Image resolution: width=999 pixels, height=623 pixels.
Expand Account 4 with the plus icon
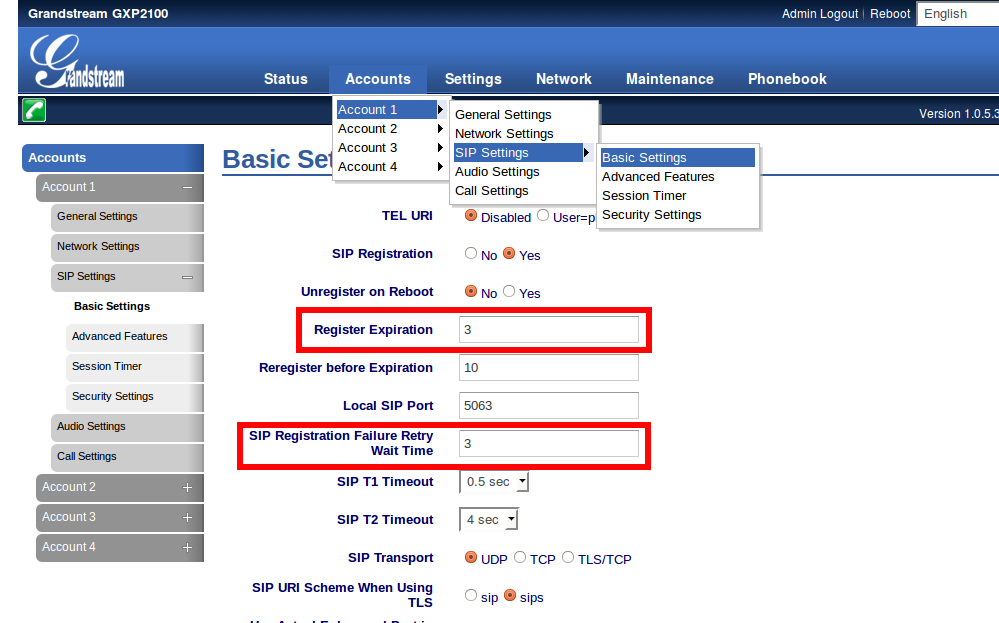(187, 547)
